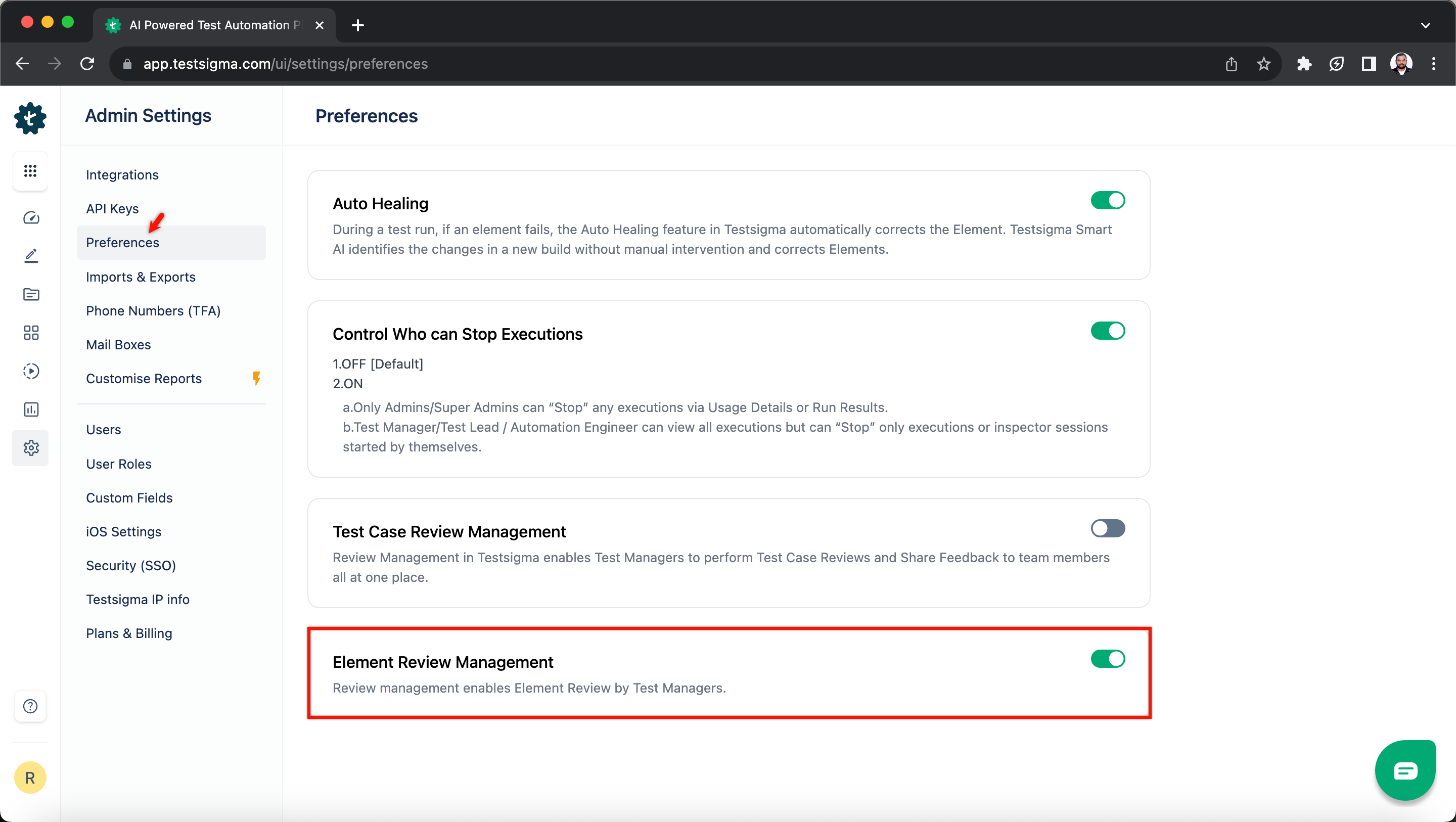
Task: Disable Element Review Management toggle
Action: 1108,659
